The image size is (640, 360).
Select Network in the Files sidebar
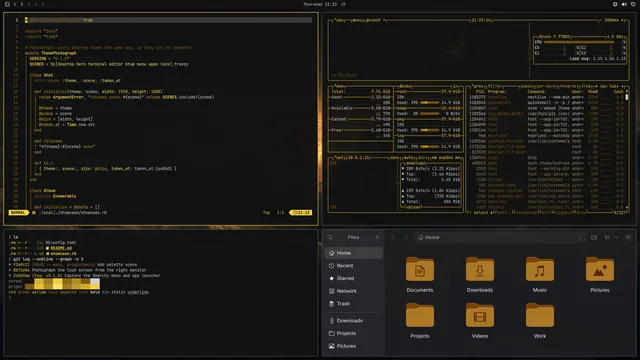tap(353, 291)
